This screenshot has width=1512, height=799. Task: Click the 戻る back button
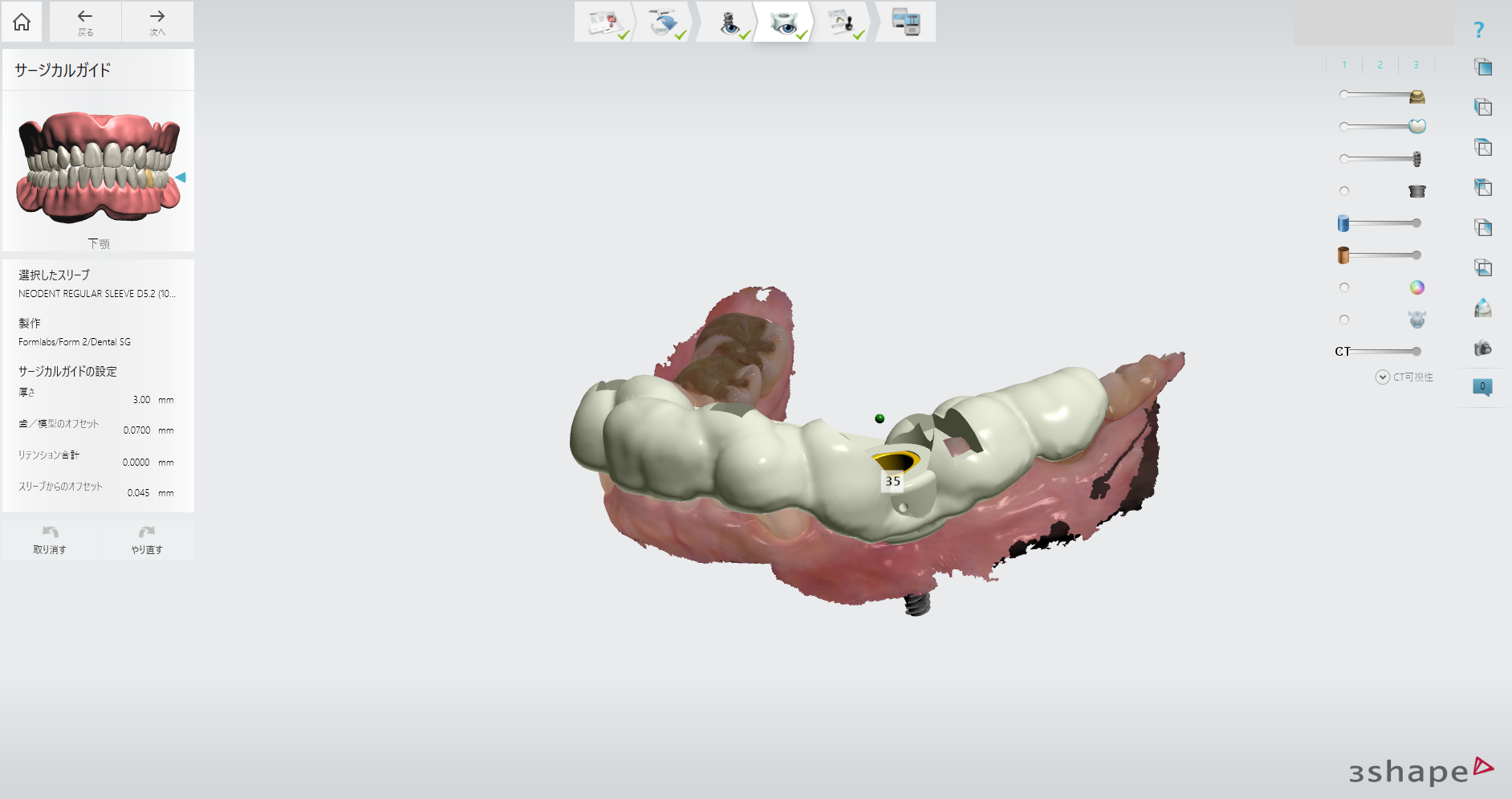[x=85, y=22]
